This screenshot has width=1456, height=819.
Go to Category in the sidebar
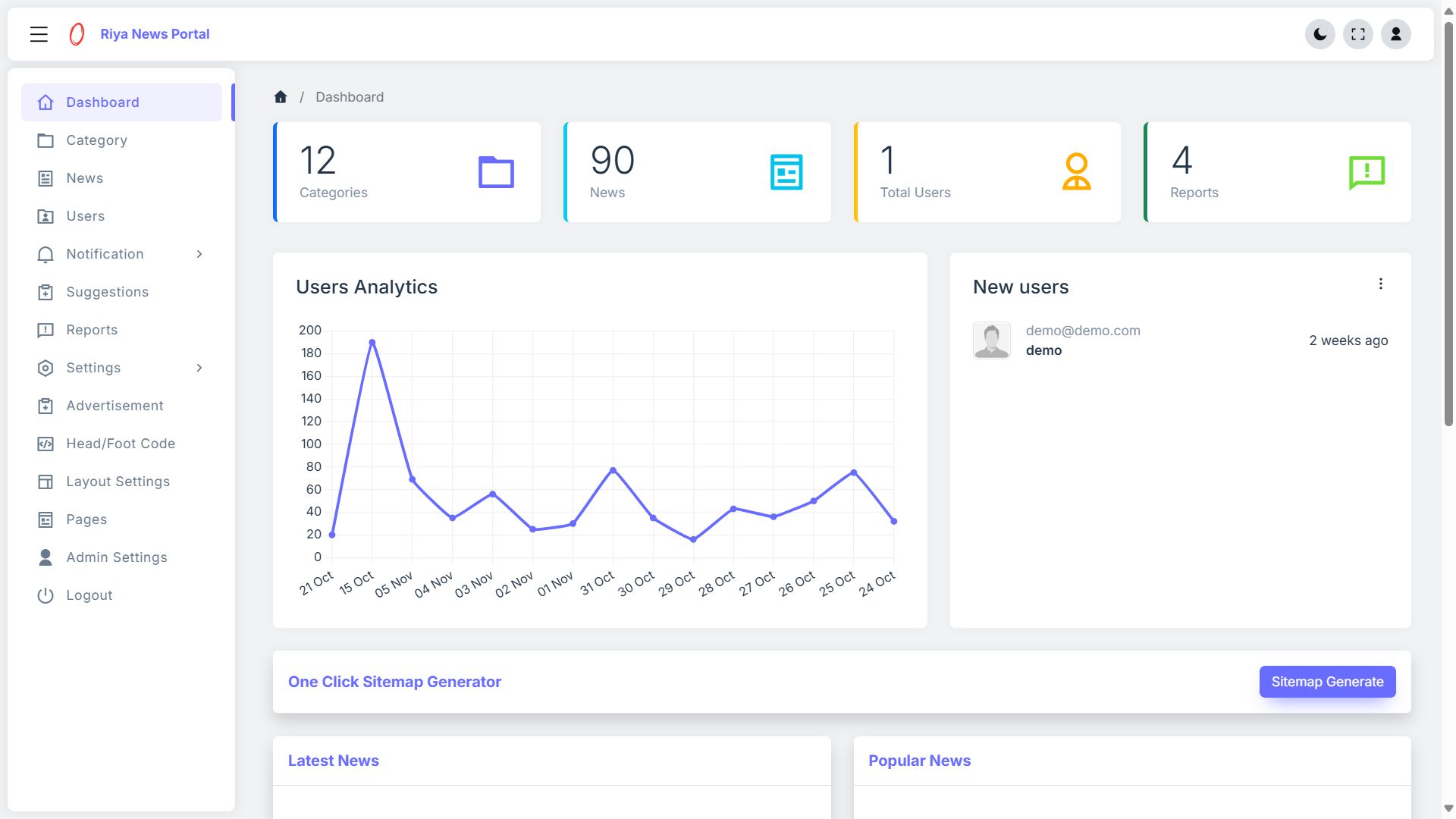coord(96,140)
